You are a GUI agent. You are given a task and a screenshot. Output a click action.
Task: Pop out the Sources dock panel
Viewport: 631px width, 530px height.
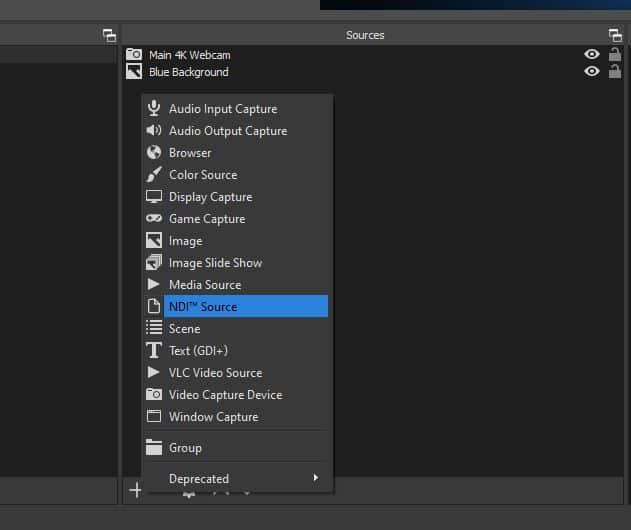tap(615, 35)
